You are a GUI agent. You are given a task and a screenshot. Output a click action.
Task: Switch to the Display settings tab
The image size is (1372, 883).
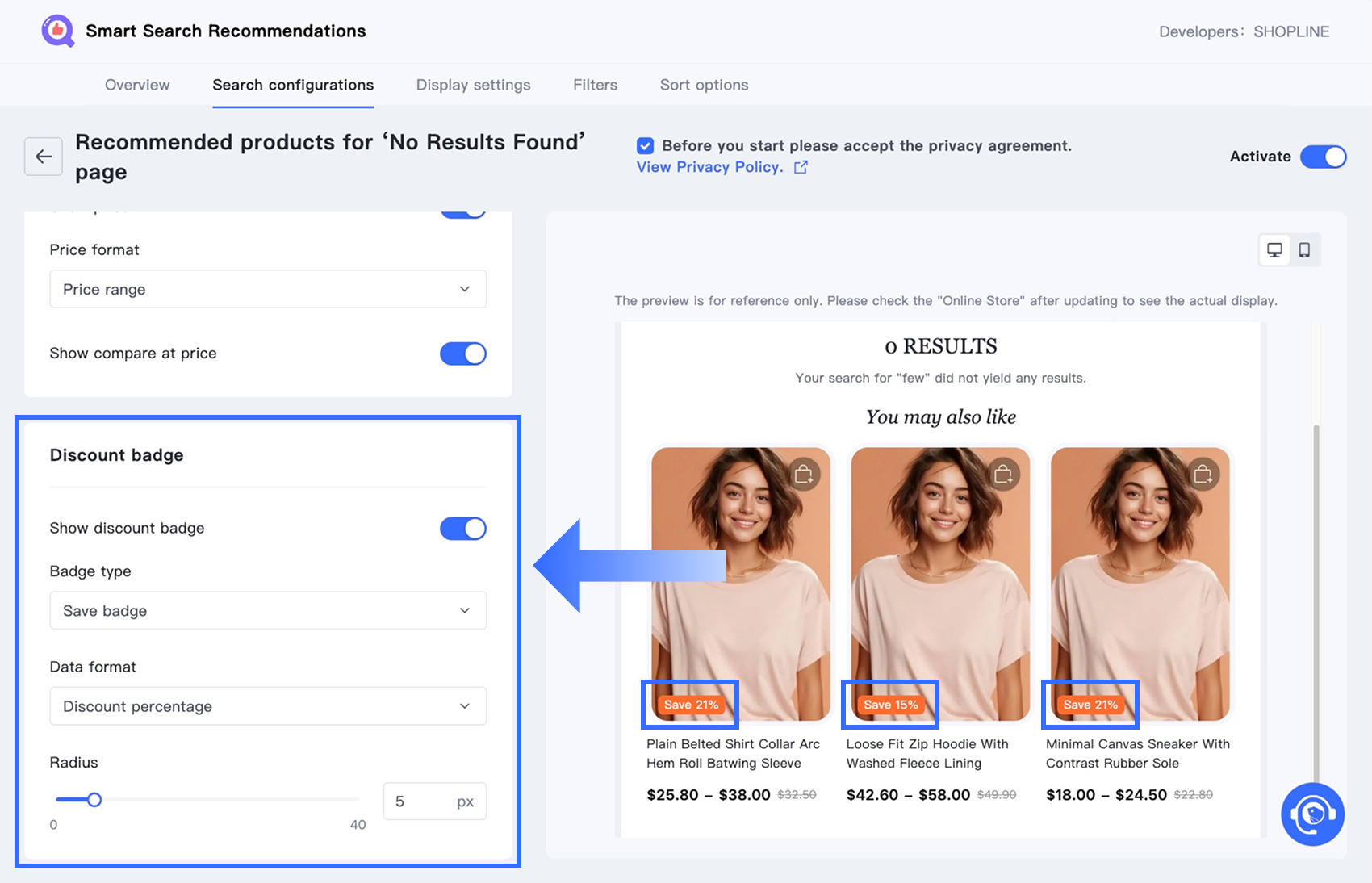pyautogui.click(x=474, y=85)
